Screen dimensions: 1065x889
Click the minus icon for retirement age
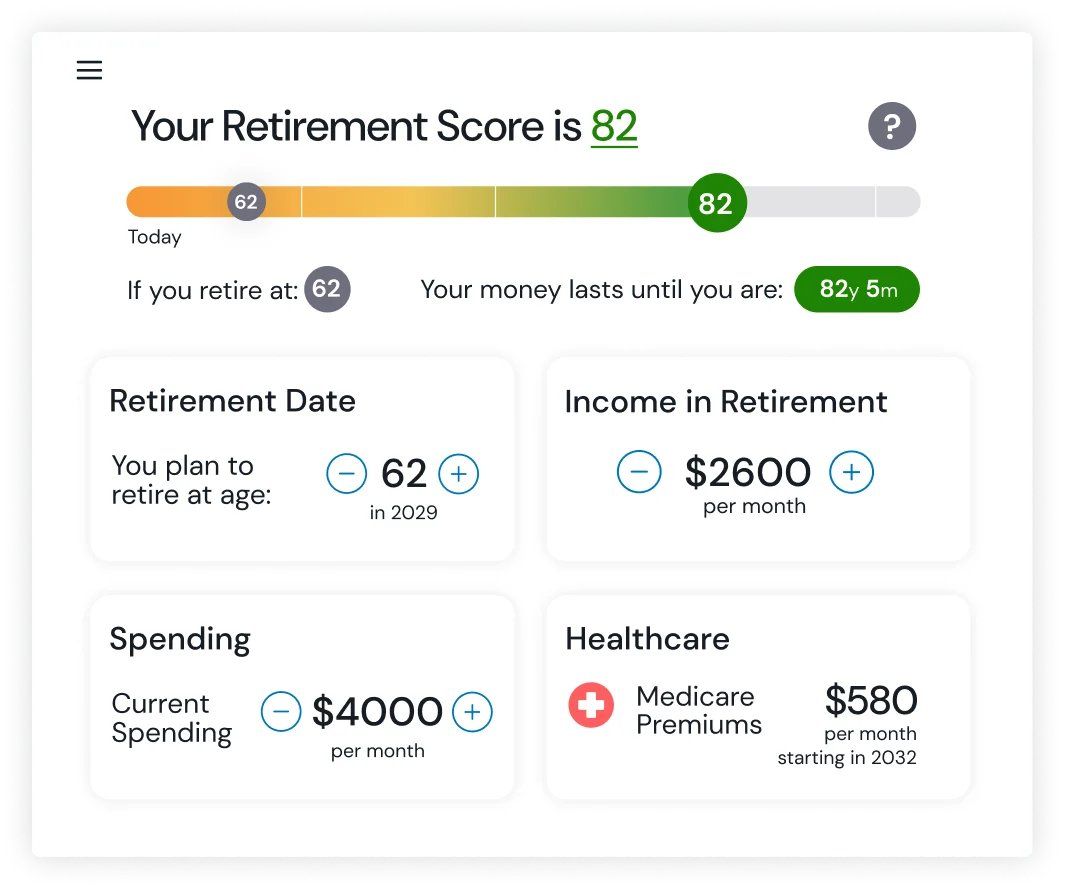click(x=347, y=474)
